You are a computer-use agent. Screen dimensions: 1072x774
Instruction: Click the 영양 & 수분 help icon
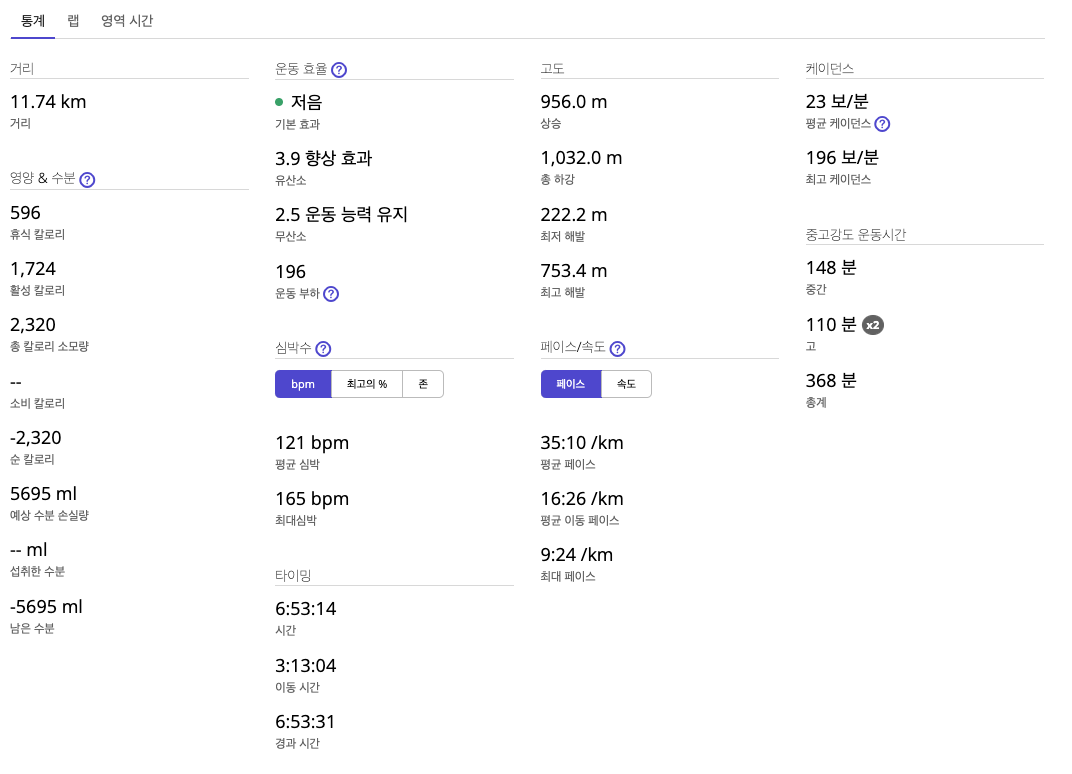pos(87,180)
